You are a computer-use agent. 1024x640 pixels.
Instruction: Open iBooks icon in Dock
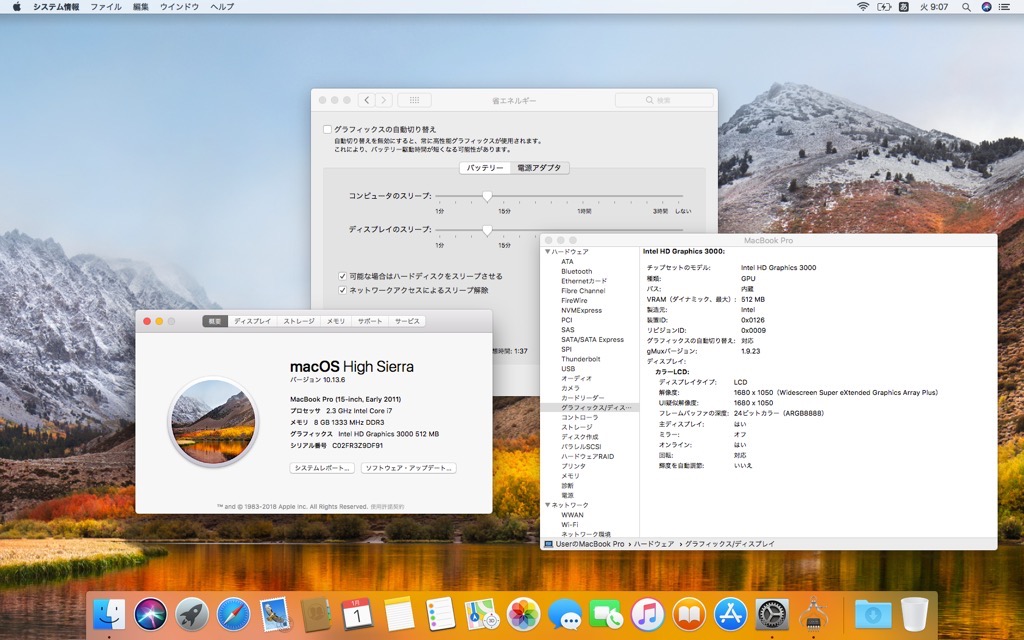click(689, 614)
